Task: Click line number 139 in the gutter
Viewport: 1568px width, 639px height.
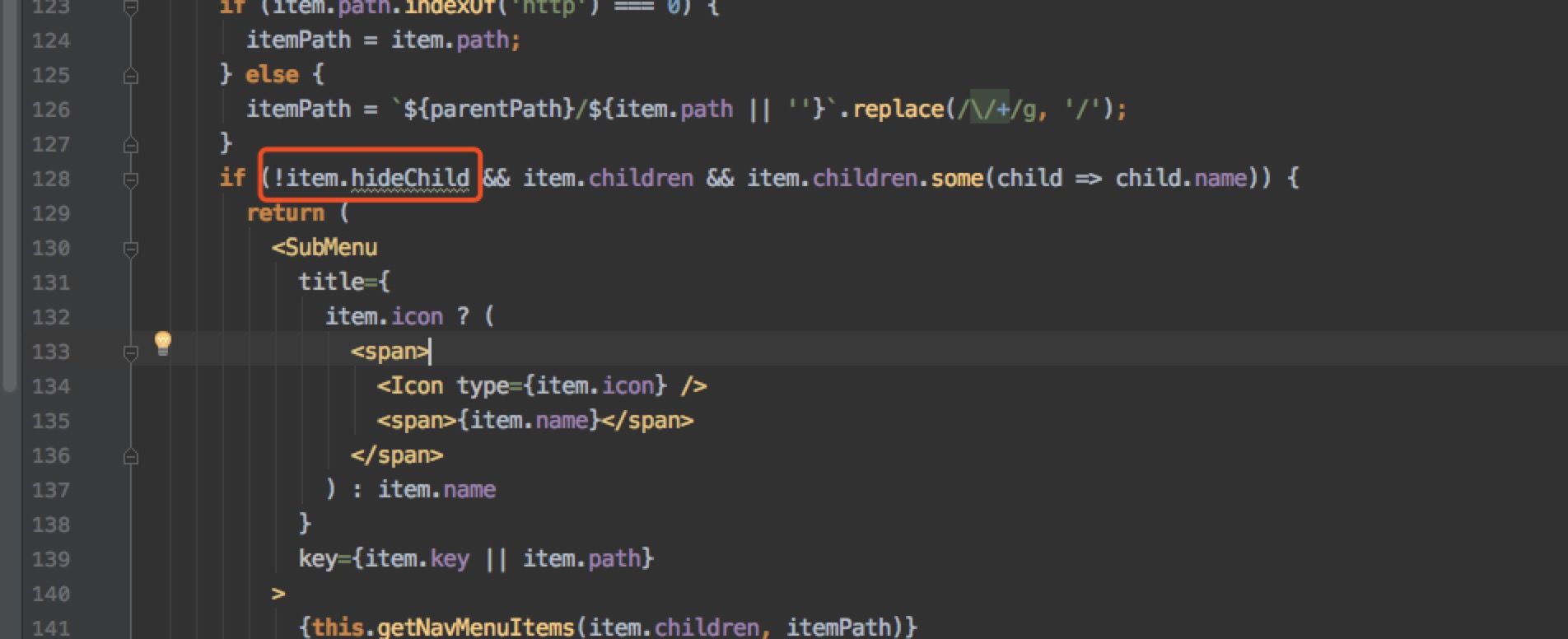Action: 51,559
